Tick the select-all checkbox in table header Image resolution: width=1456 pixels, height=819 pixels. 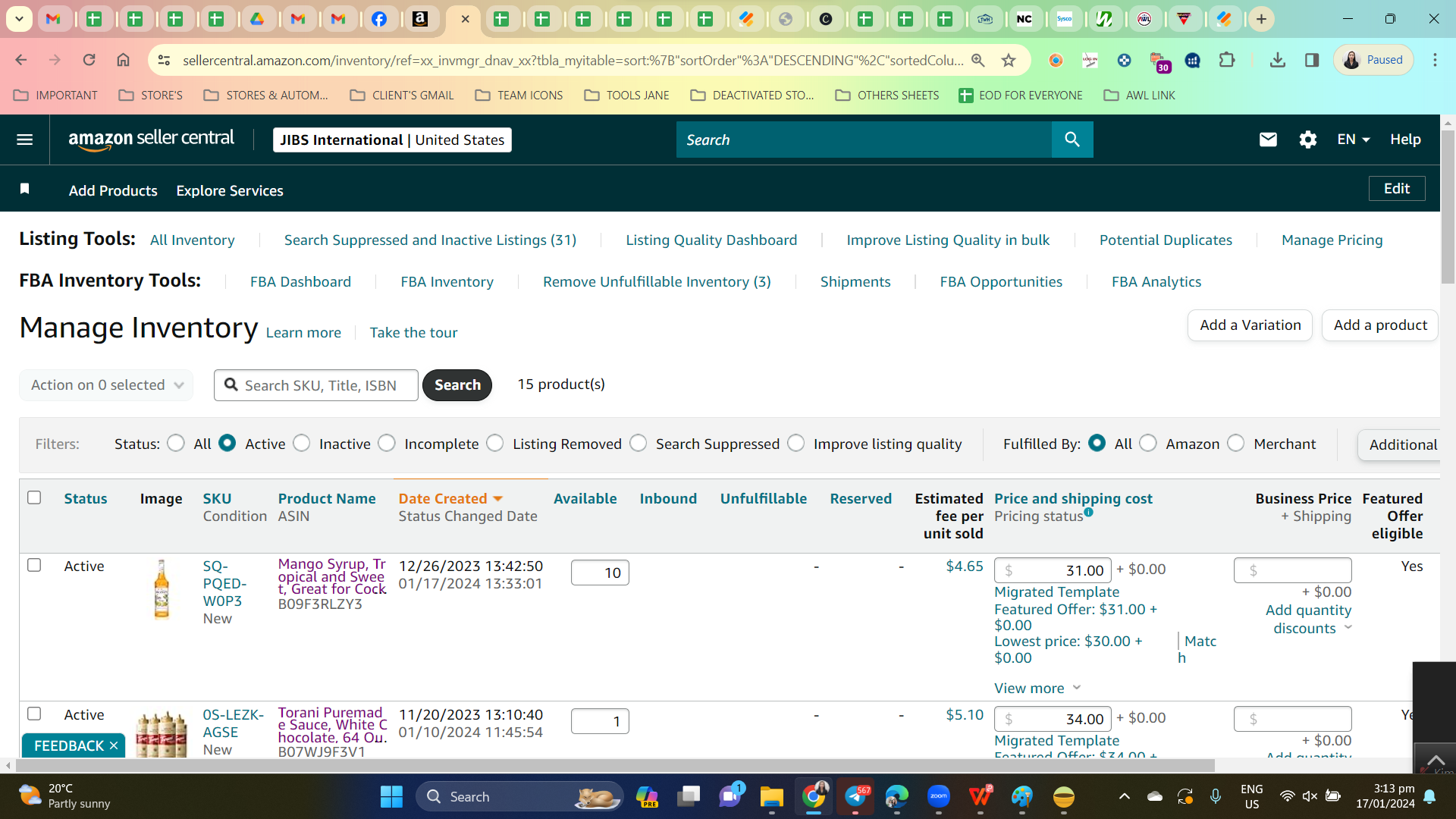(x=34, y=497)
